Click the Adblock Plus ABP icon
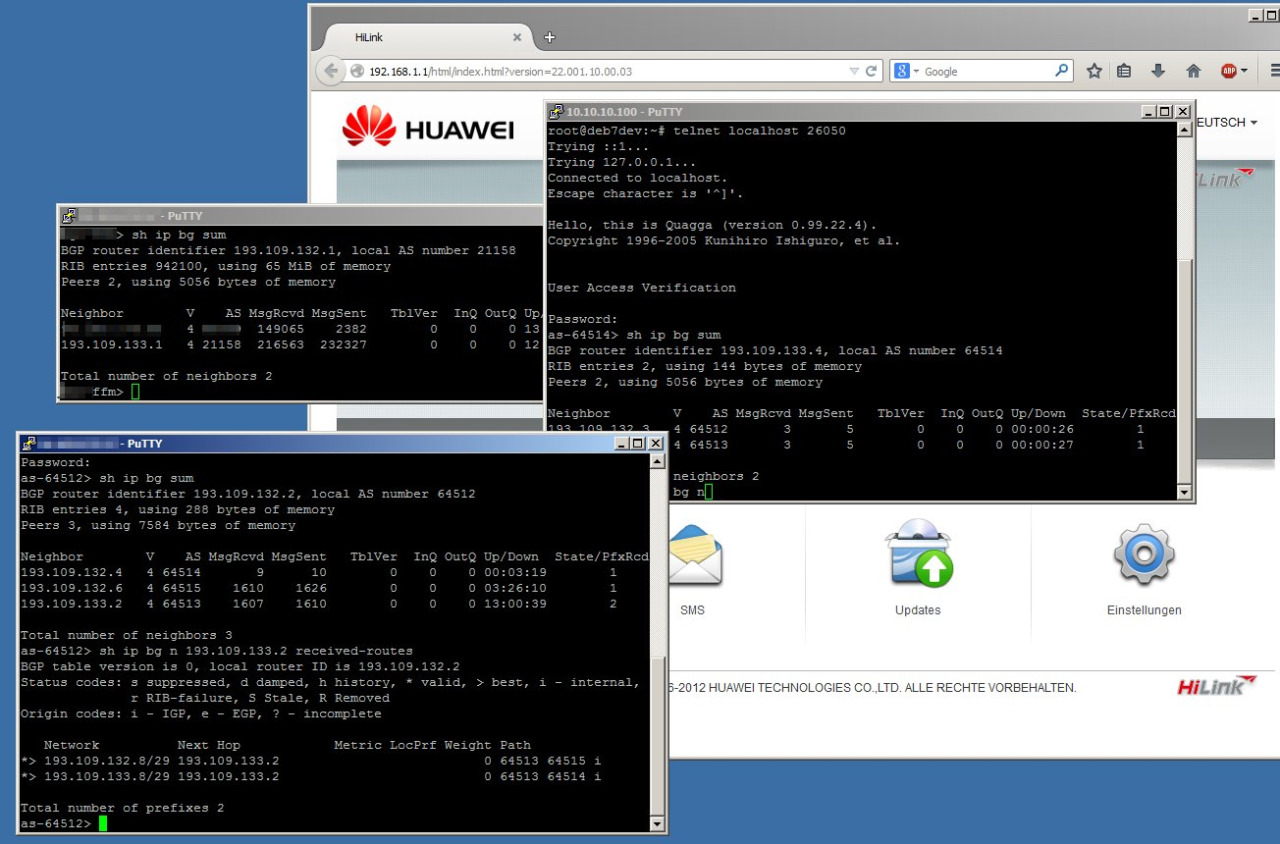This screenshot has height=844, width=1280. coord(1229,71)
